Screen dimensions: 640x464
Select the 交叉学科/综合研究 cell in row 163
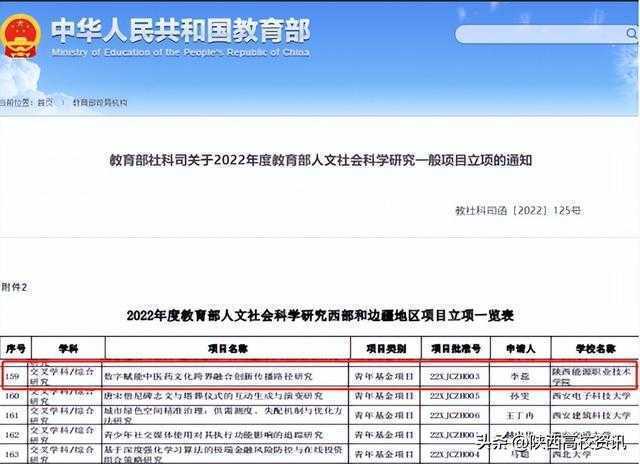click(62, 454)
